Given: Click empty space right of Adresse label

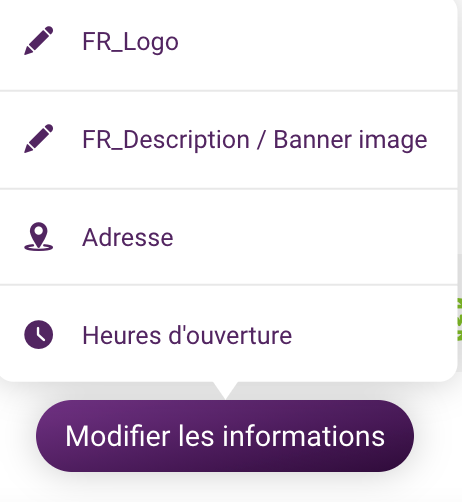Looking at the screenshot, I should (x=313, y=237).
